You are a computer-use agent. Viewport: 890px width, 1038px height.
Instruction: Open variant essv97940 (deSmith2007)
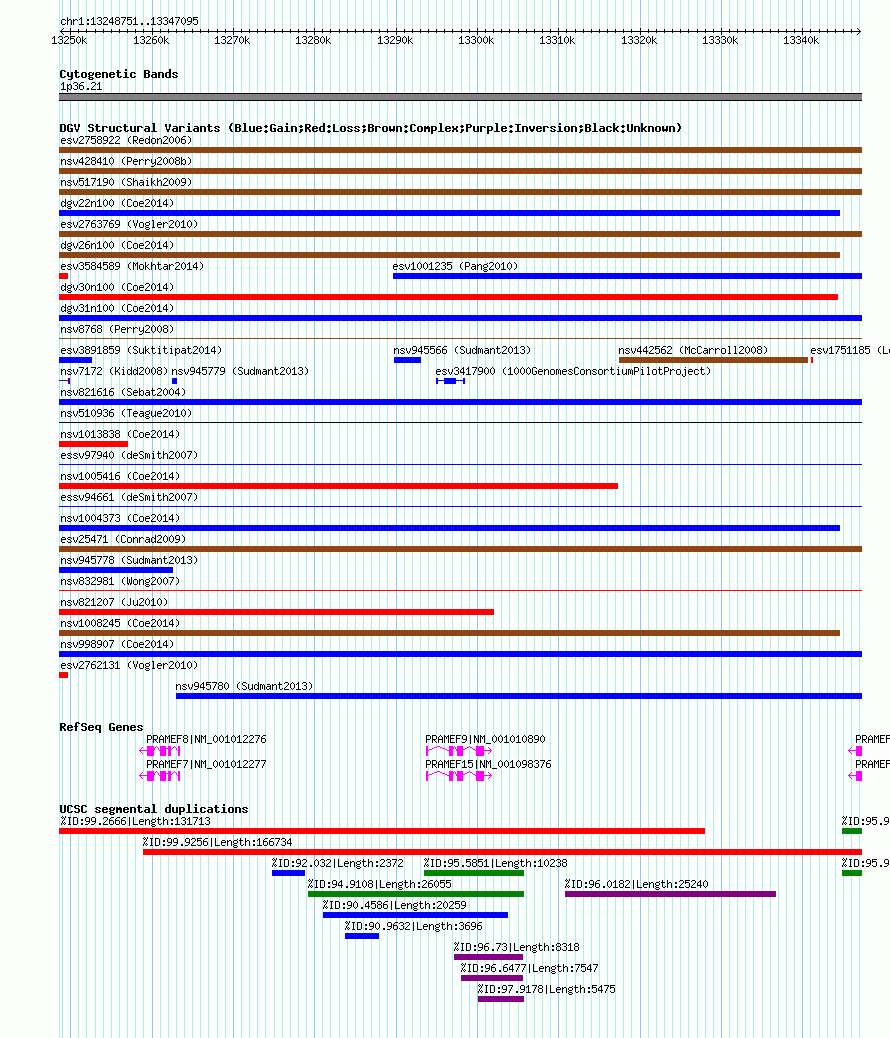pos(129,455)
